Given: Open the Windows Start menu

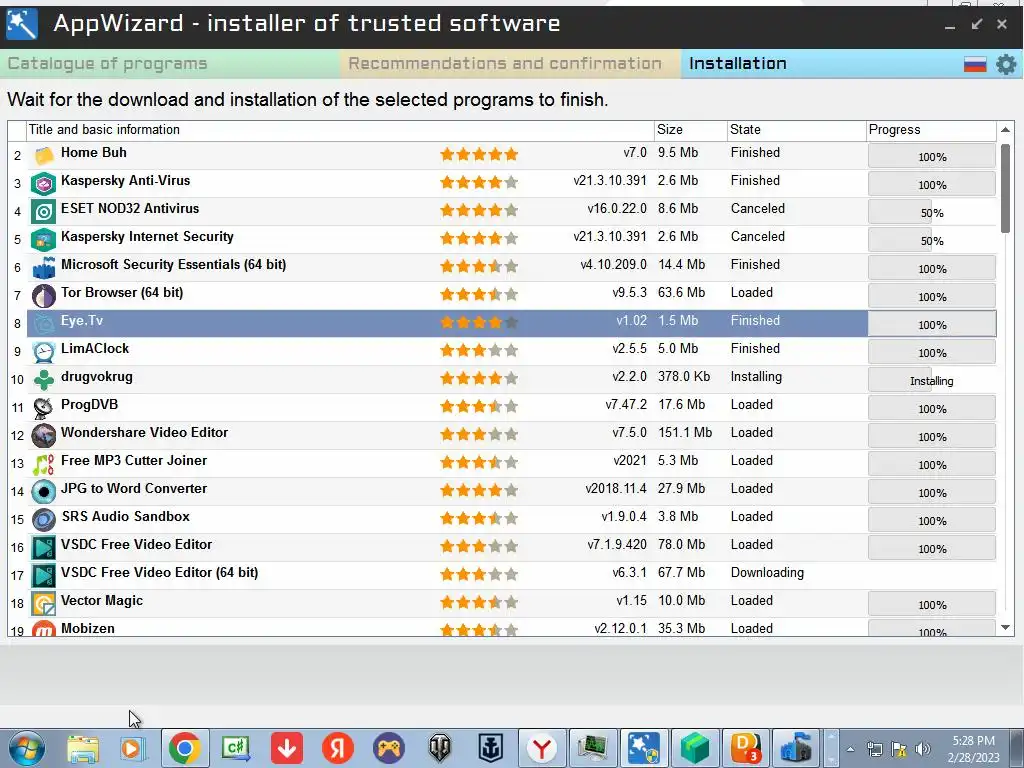Looking at the screenshot, I should point(26,748).
